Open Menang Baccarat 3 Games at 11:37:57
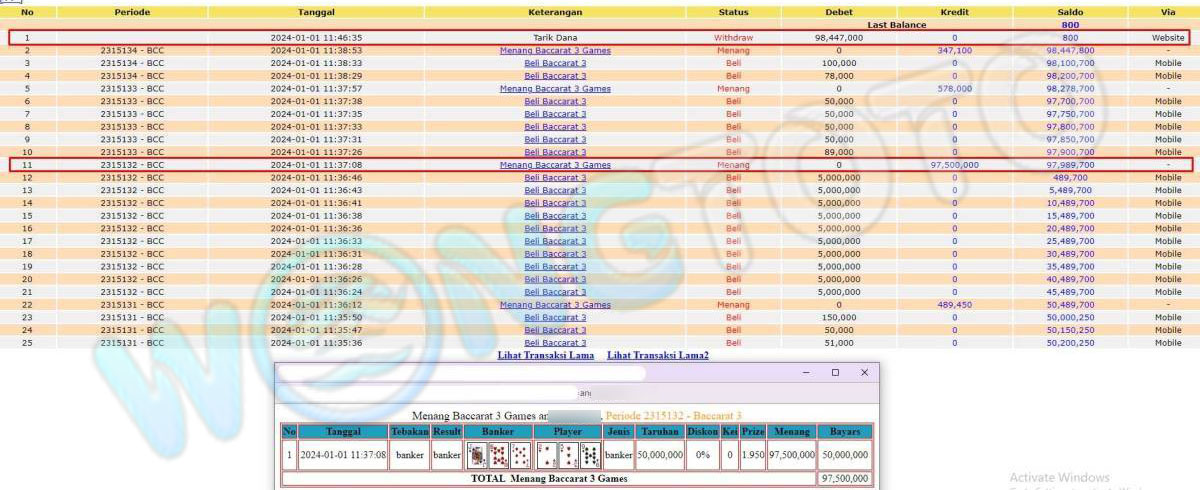This screenshot has width=1200, height=490. [555, 88]
